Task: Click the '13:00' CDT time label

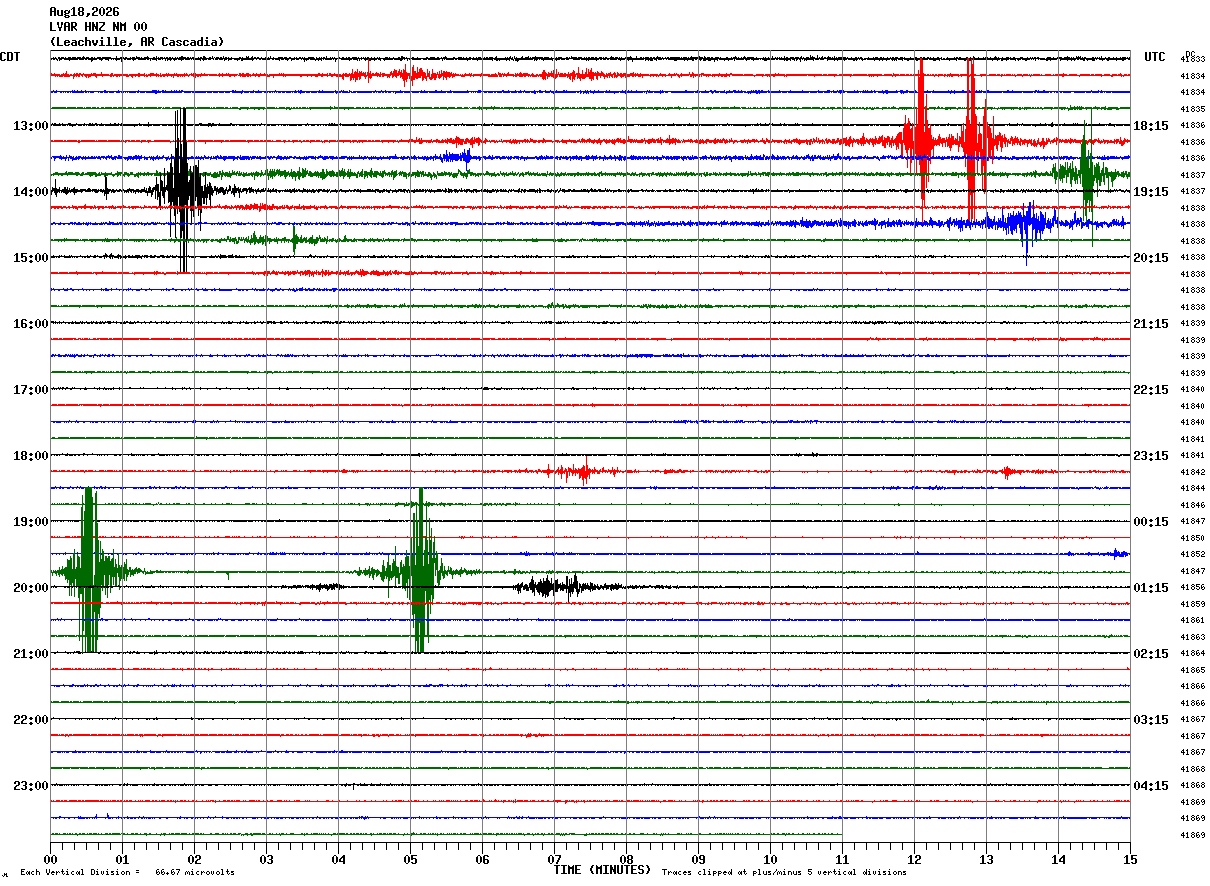Action: coord(31,126)
